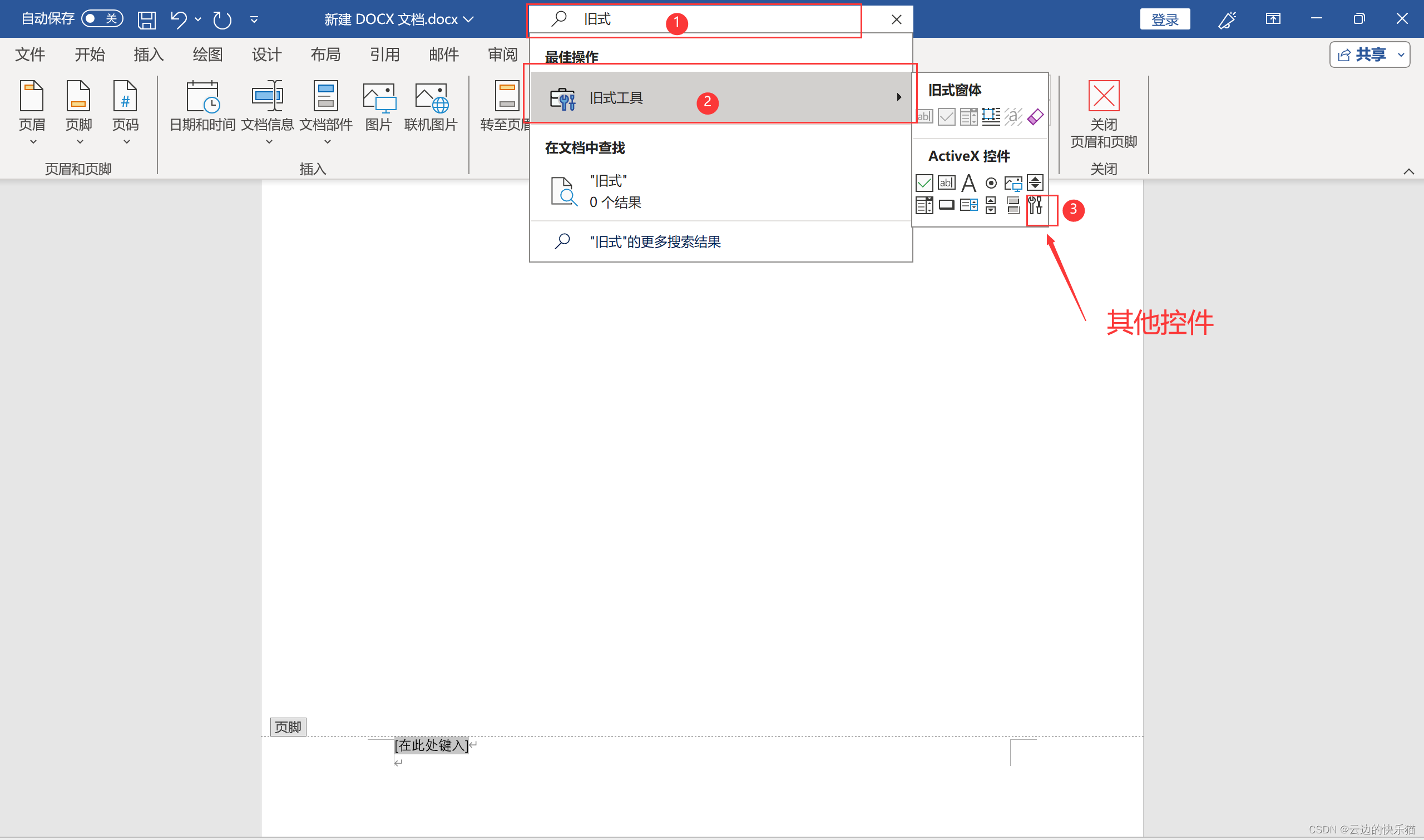Image resolution: width=1424 pixels, height=840 pixels.
Task: Insert the ActiveX label control
Action: [968, 183]
